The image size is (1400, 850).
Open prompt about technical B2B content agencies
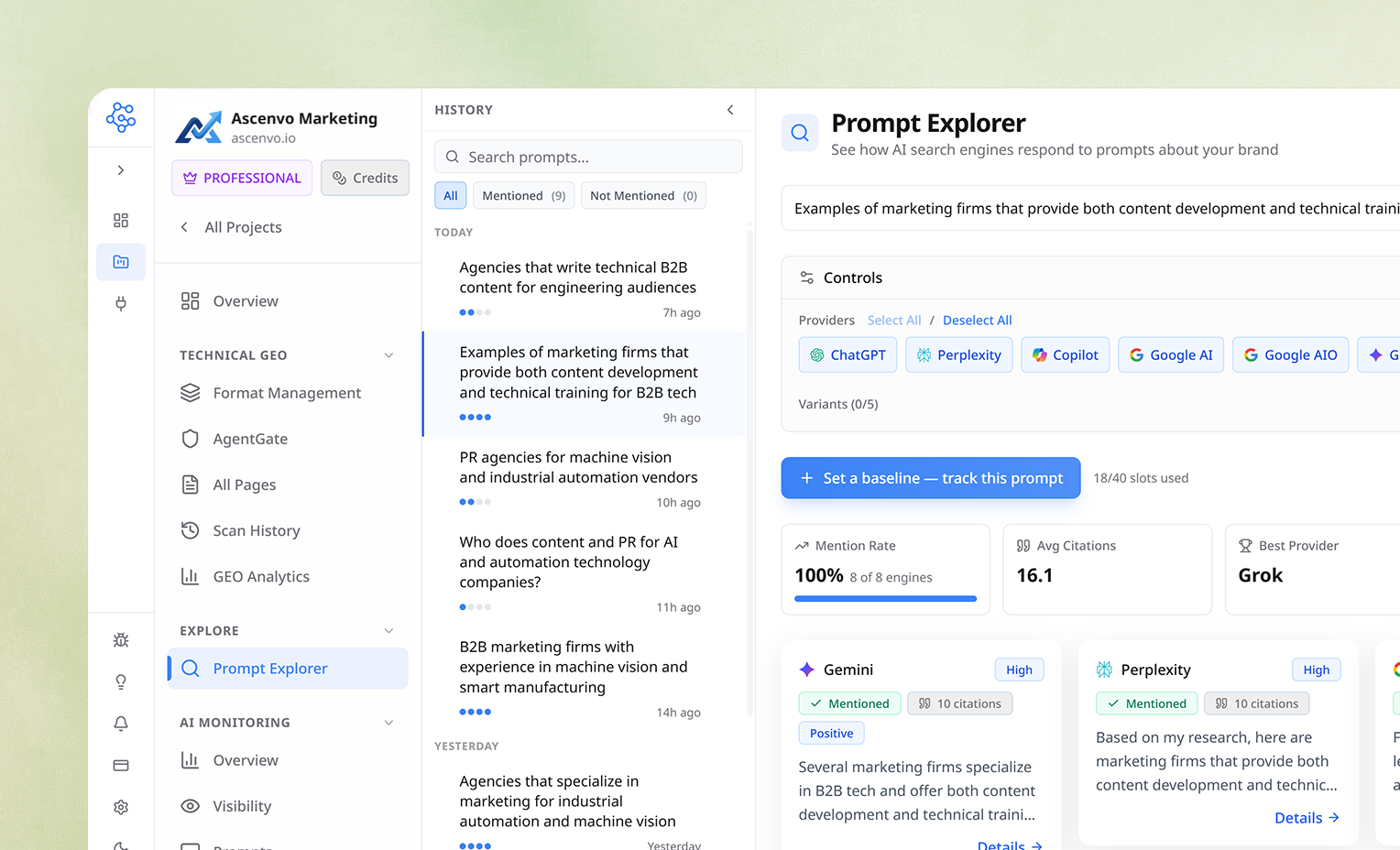584,289
